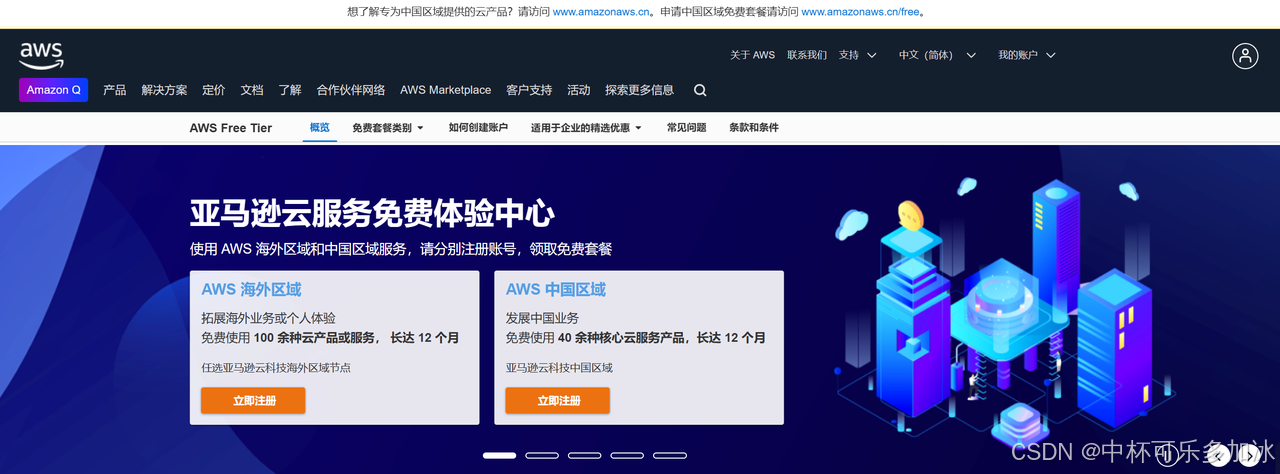Expand the 中文（简体）language dropdown
This screenshot has height=474, width=1280.
(937, 55)
